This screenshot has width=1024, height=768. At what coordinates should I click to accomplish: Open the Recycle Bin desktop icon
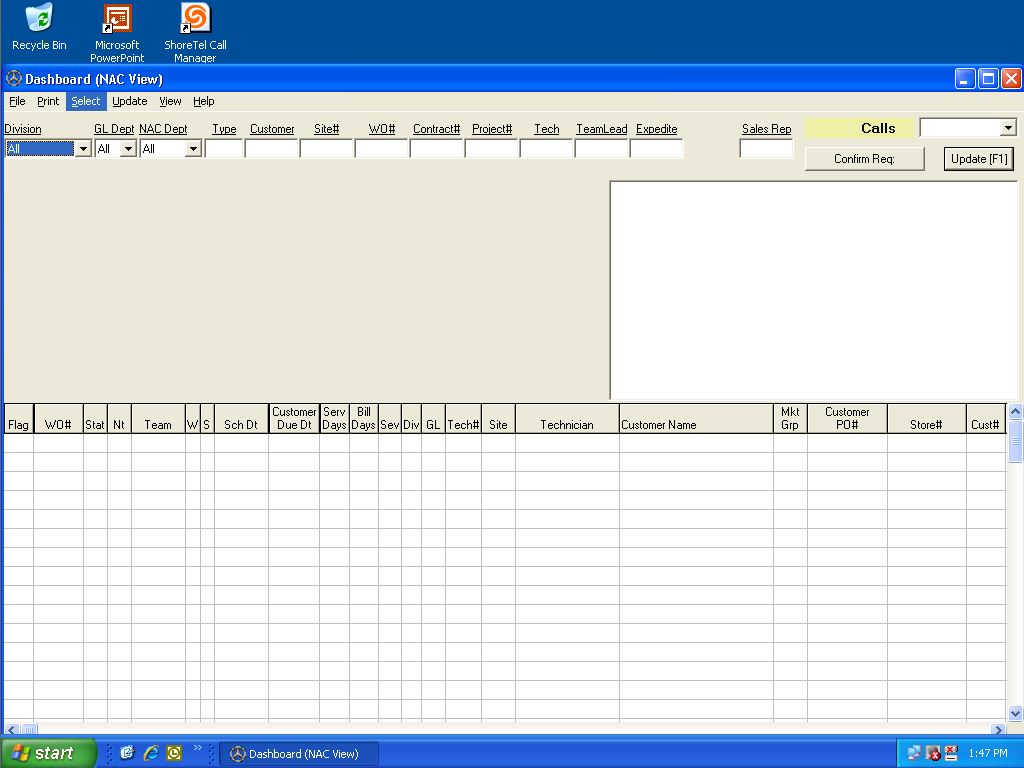pos(39,27)
